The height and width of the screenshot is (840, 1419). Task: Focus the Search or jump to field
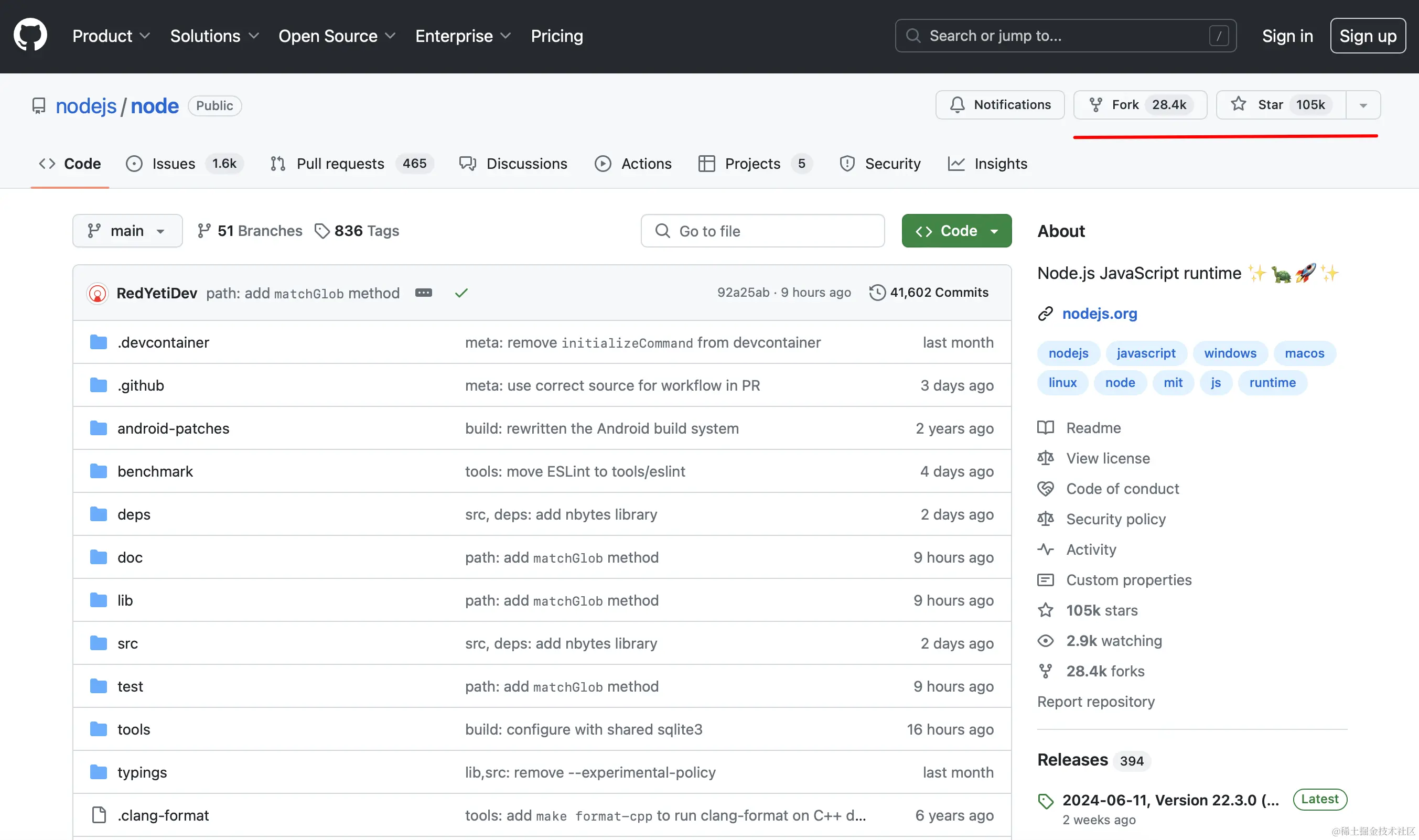[1065, 36]
